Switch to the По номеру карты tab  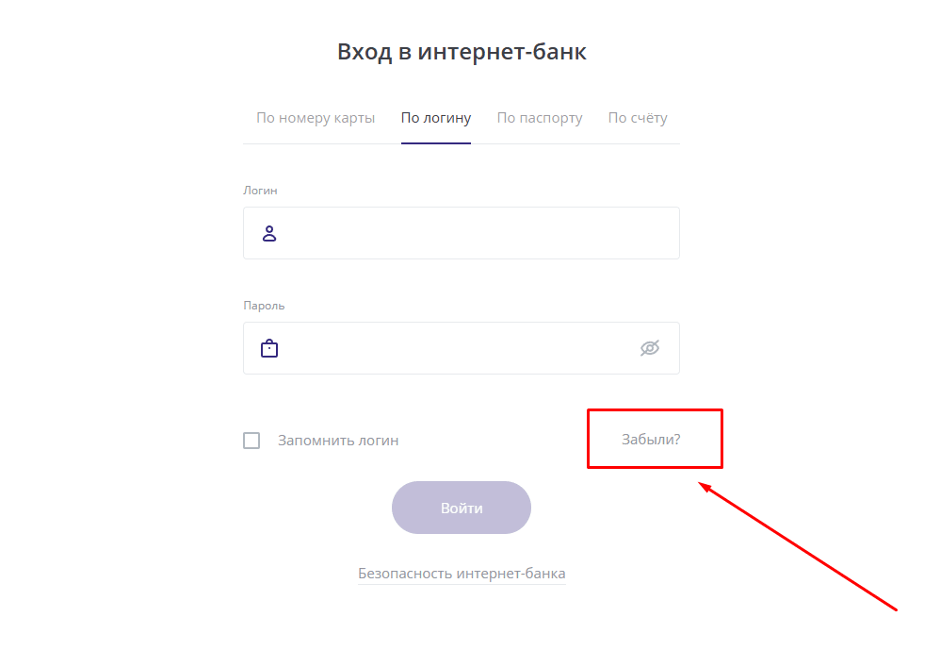[x=315, y=117]
